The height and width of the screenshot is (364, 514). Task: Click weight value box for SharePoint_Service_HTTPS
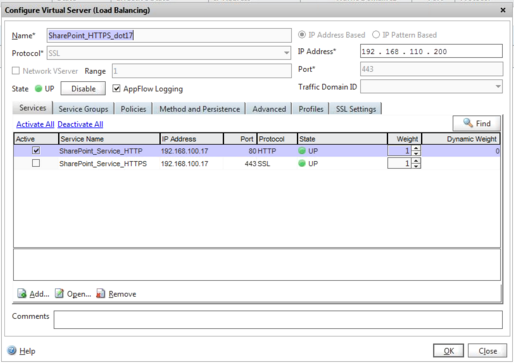(x=399, y=163)
